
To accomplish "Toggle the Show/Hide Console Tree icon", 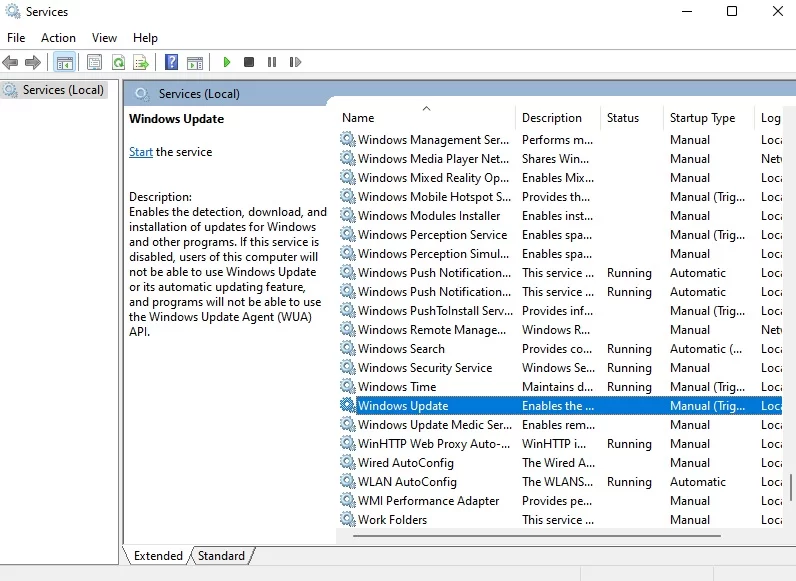I will point(64,62).
